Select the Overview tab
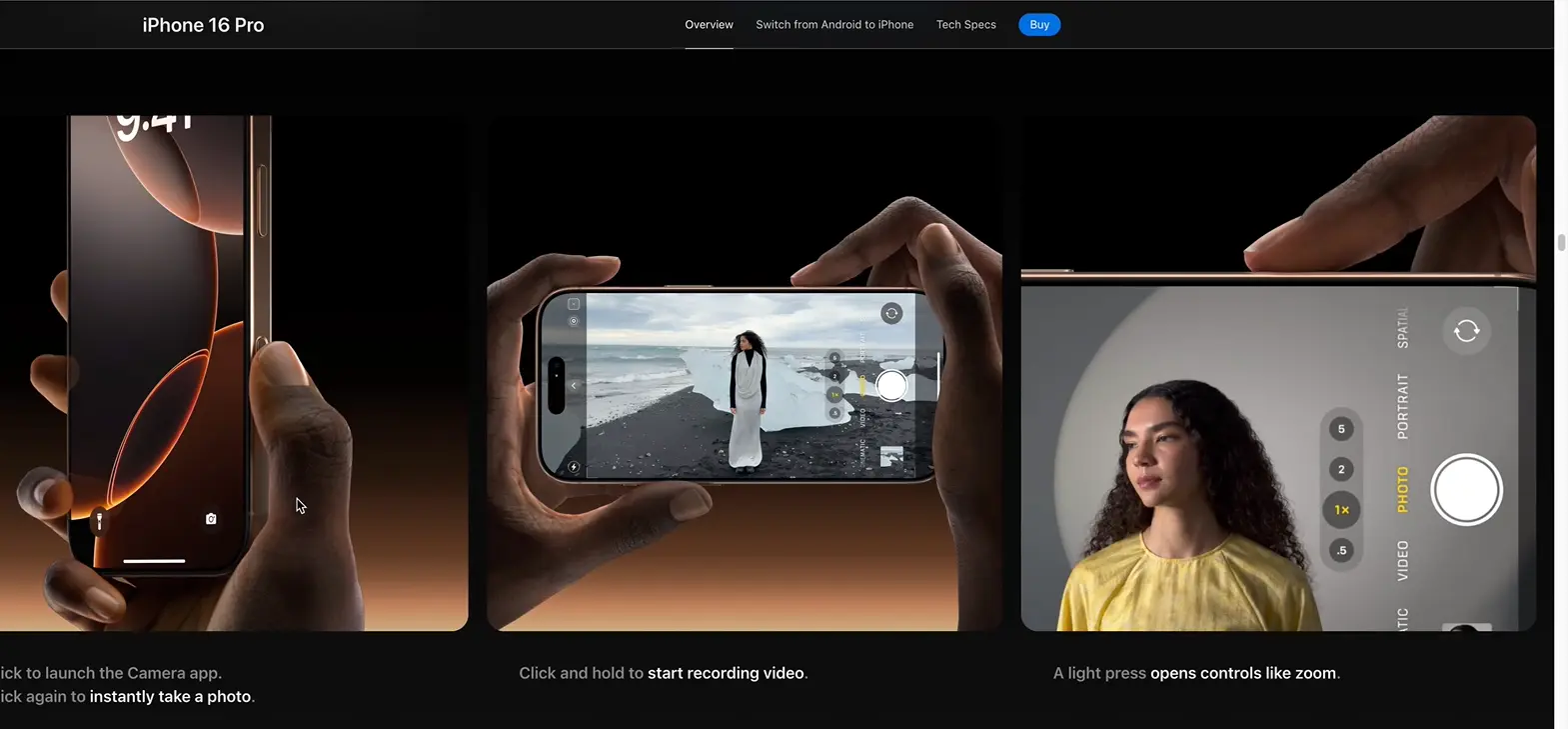 point(709,25)
